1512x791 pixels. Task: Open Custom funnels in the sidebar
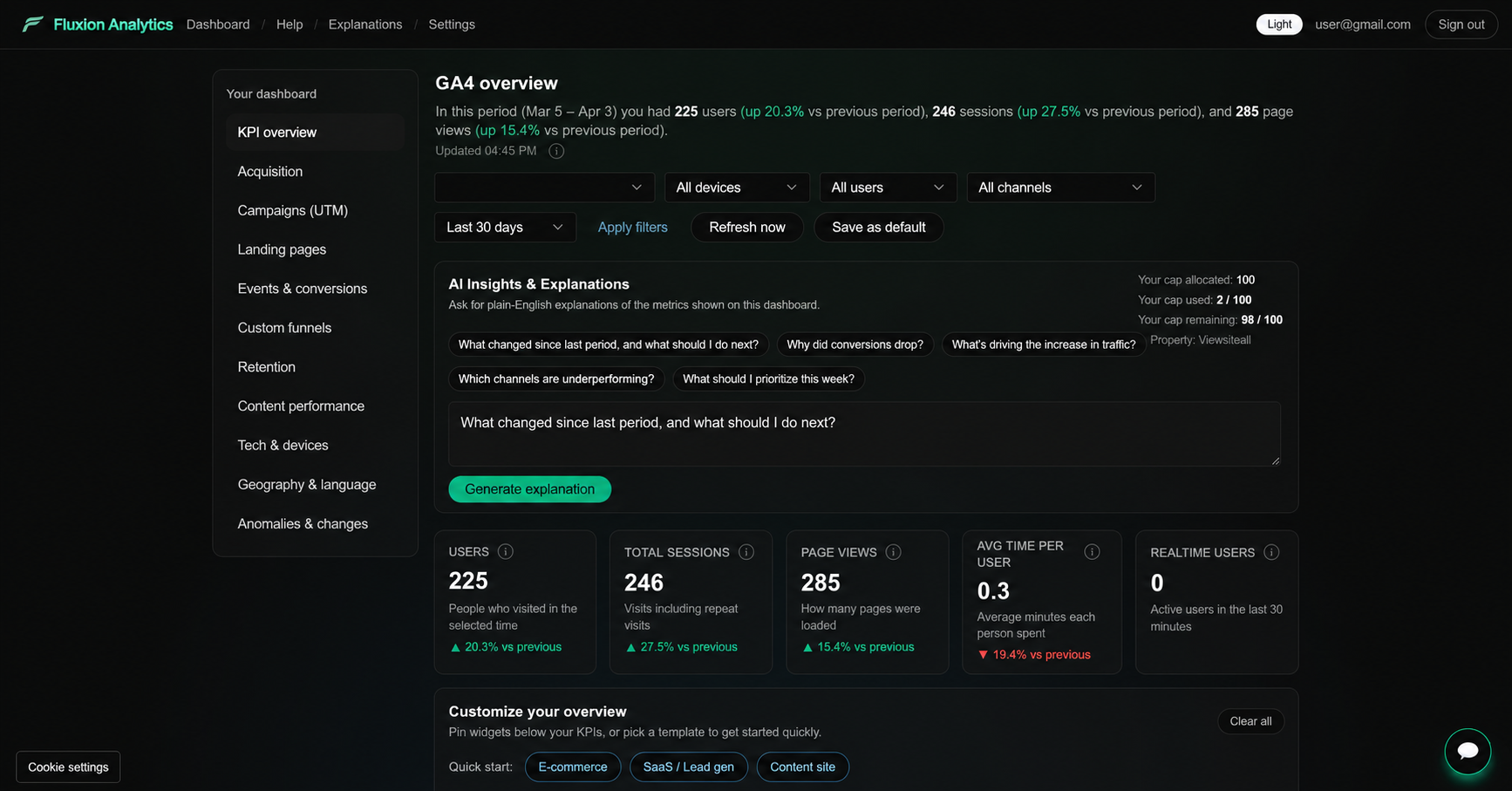pyautogui.click(x=315, y=328)
